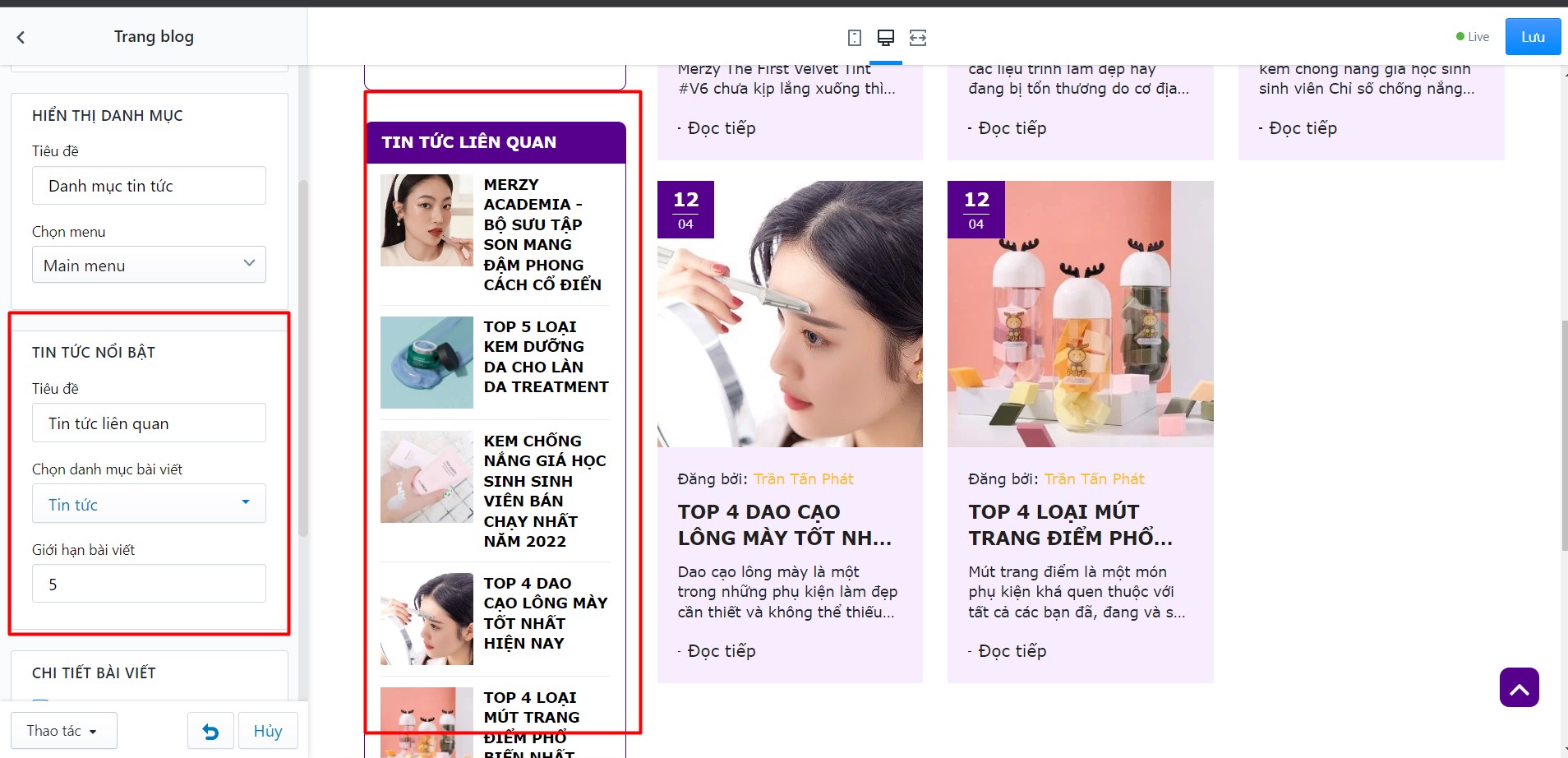Open the Tin tức category dropdown
Image resolution: width=1568 pixels, height=758 pixels.
tap(149, 504)
